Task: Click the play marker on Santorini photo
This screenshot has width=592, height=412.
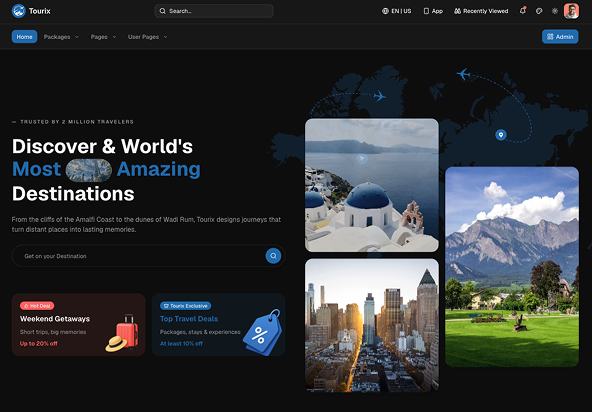Action: (x=362, y=159)
